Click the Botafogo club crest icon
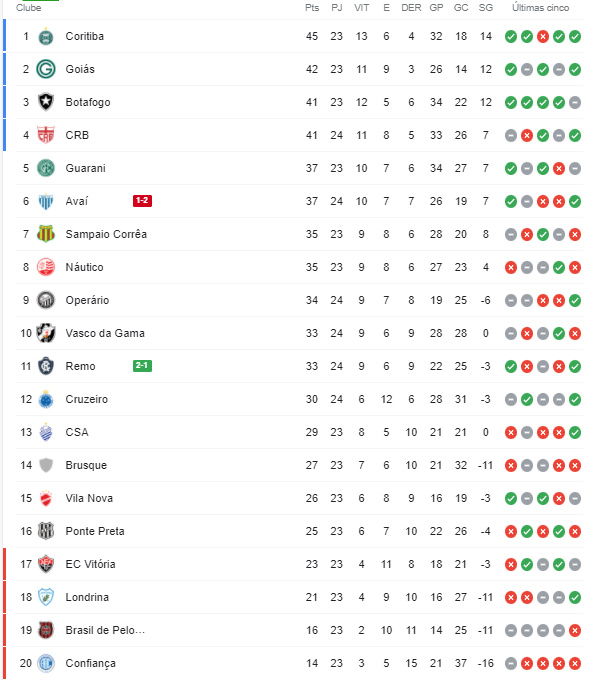Screen dimensions: 602x680 pos(45,102)
